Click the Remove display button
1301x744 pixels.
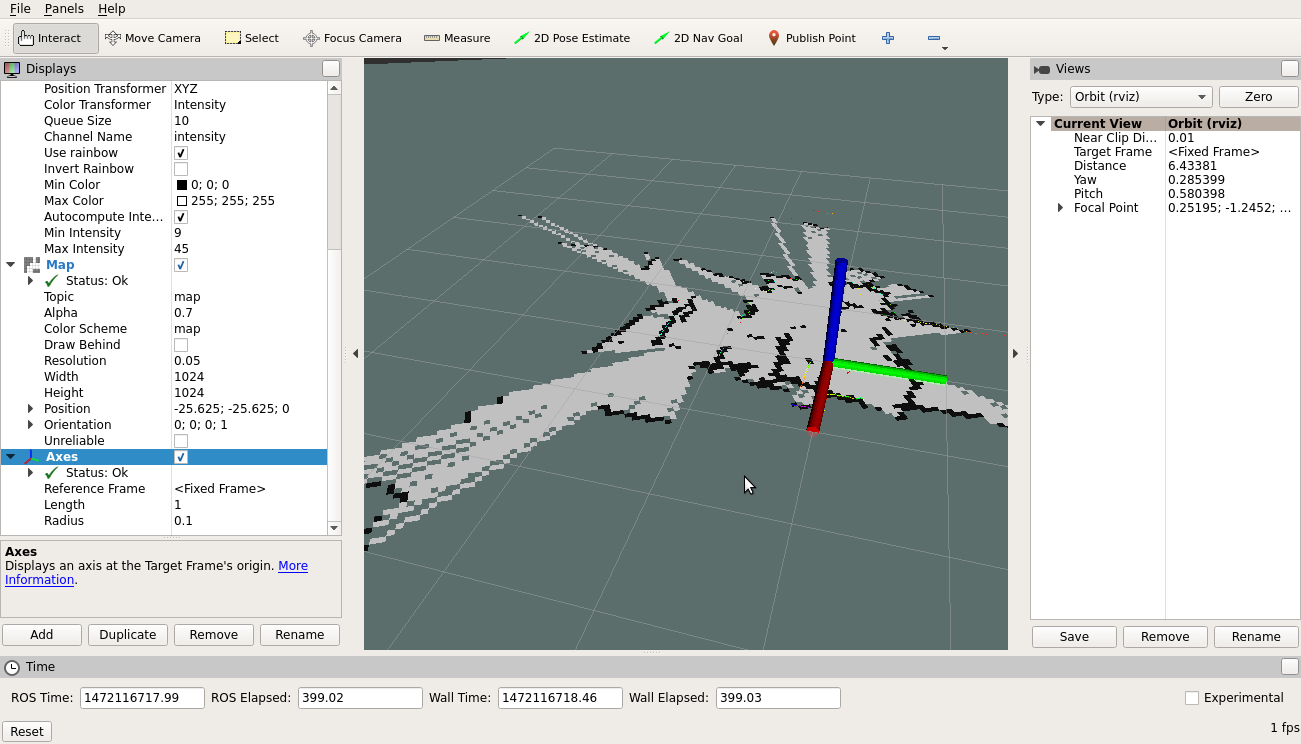(214, 635)
